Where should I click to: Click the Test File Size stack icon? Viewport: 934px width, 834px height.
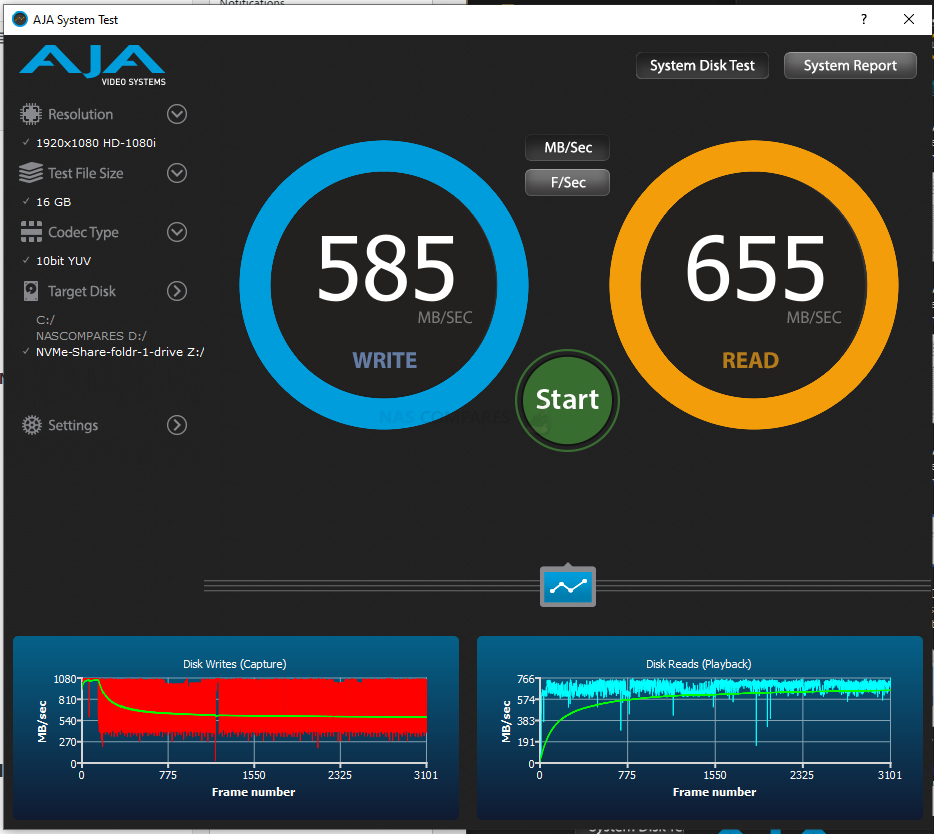[x=30, y=173]
